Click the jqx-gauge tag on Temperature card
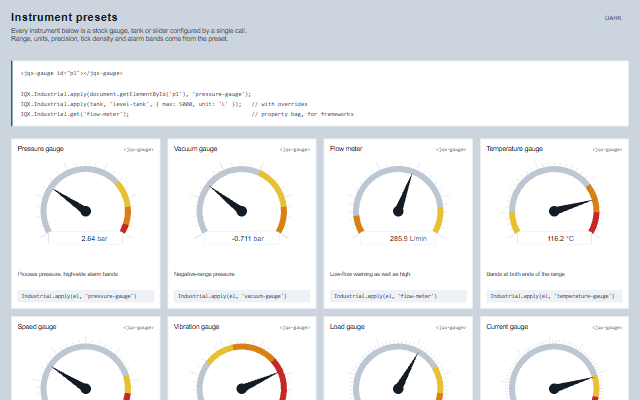 click(x=607, y=150)
